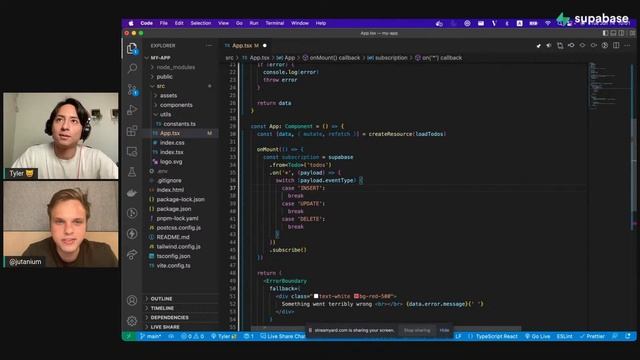Open the Search view icon

click(132, 68)
